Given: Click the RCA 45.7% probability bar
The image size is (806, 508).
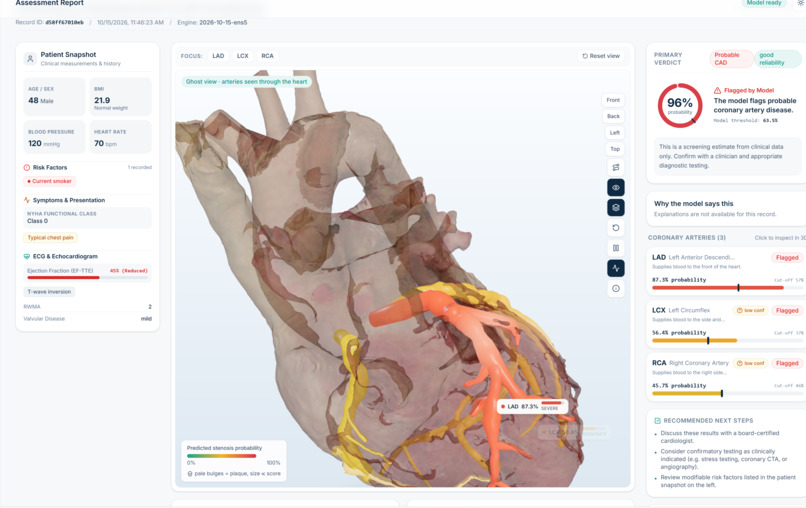Looking at the screenshot, I should coord(727,393).
